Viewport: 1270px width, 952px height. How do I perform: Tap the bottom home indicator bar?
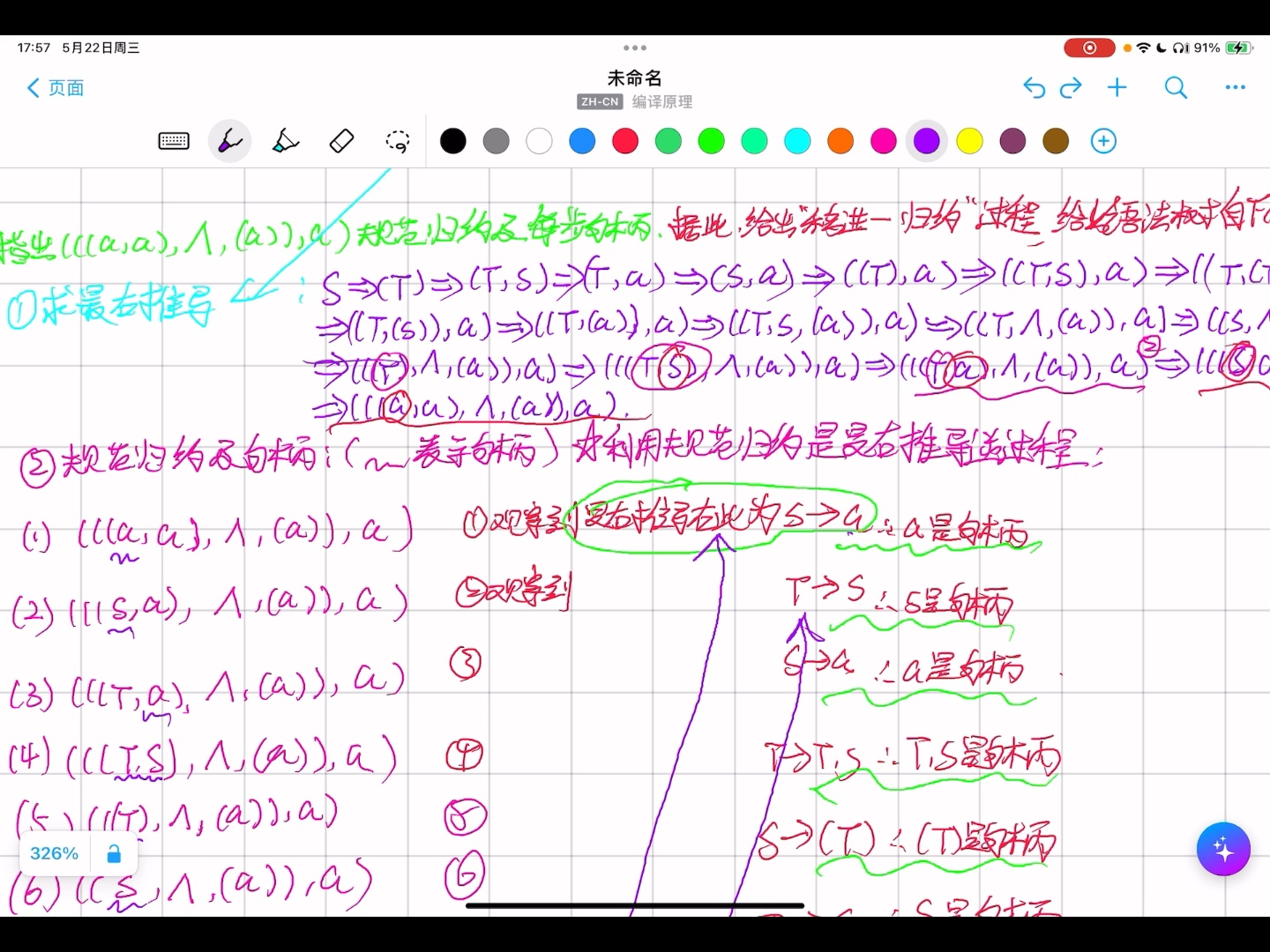point(635,905)
